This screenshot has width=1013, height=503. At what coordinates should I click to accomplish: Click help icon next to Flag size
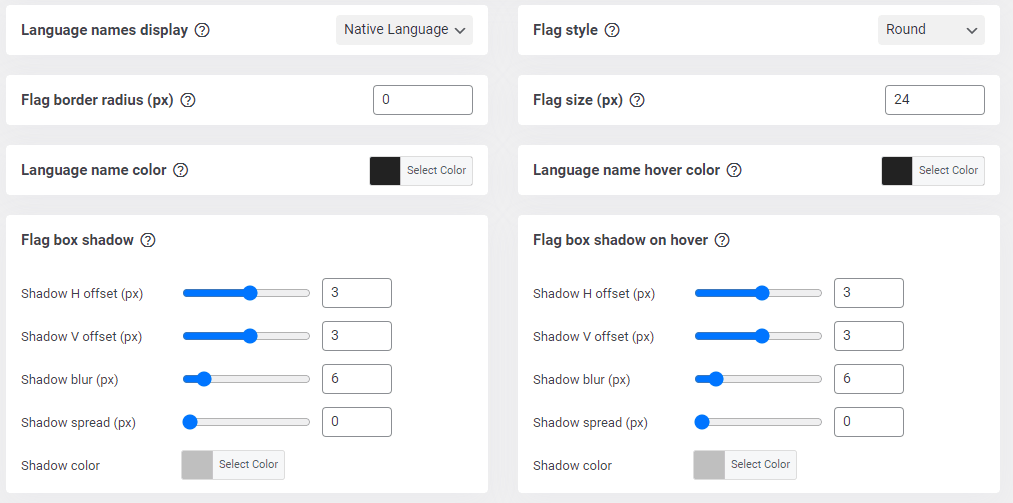(x=637, y=100)
